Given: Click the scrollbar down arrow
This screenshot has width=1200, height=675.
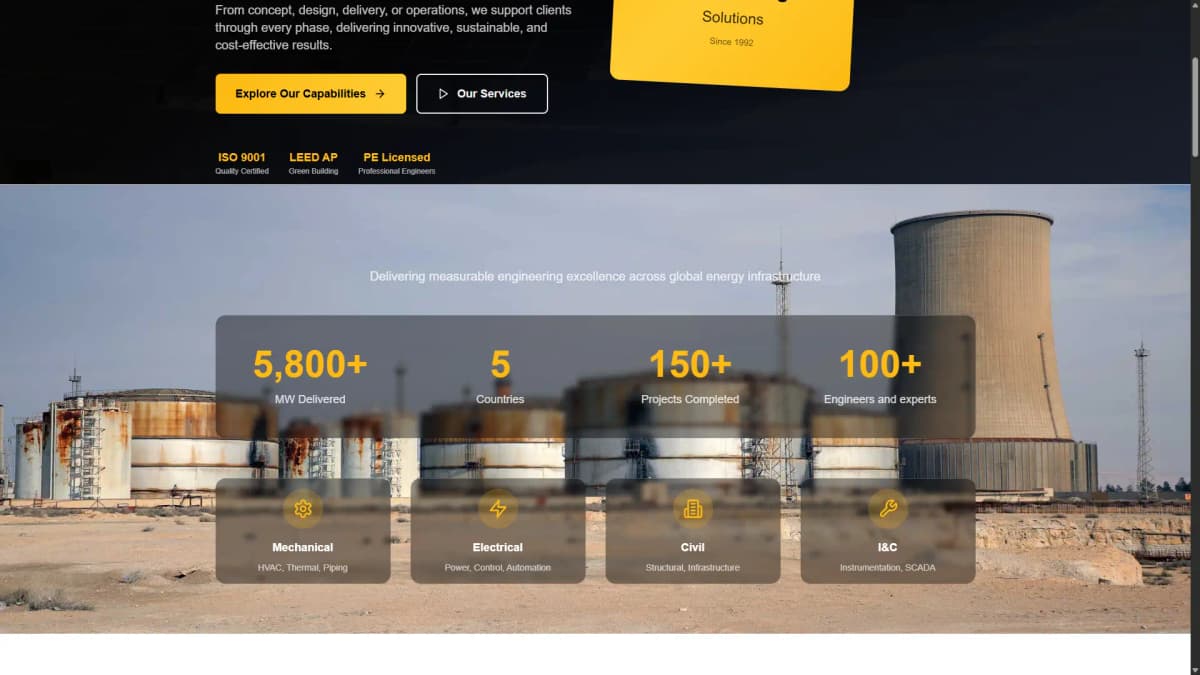Looking at the screenshot, I should click(1193, 668).
